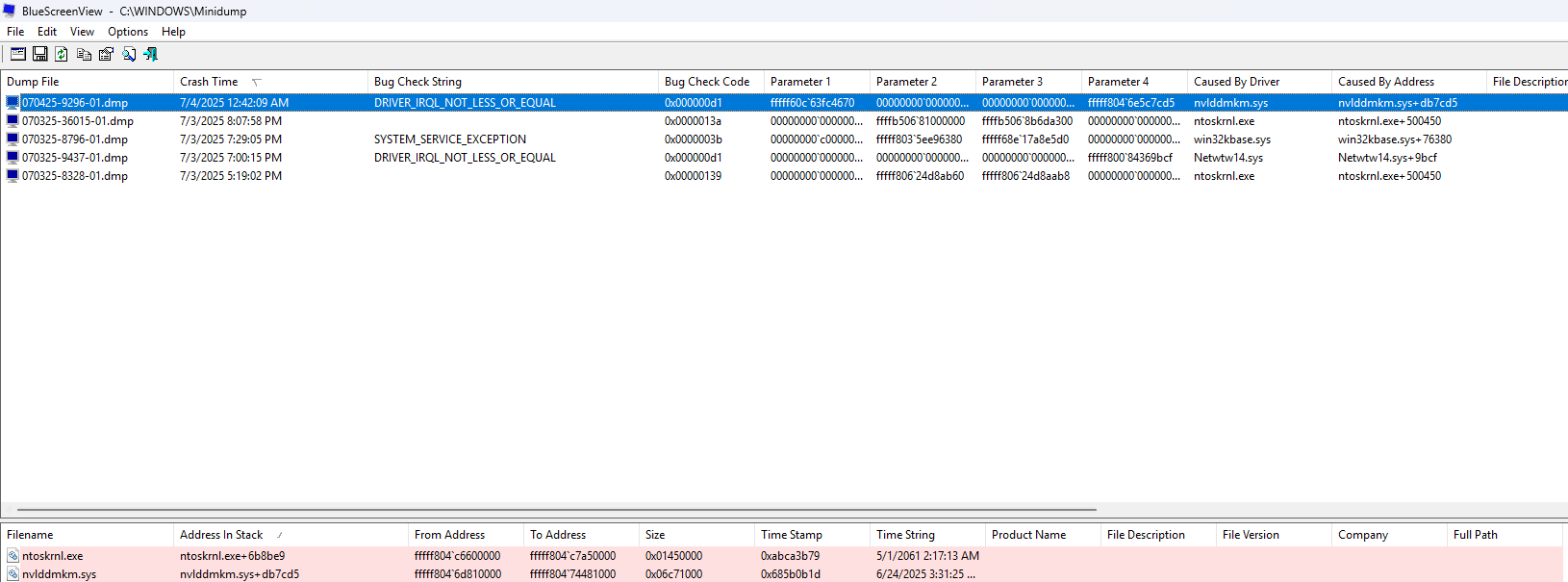Click the File Version column header
The image size is (1568, 582).
click(x=1274, y=535)
